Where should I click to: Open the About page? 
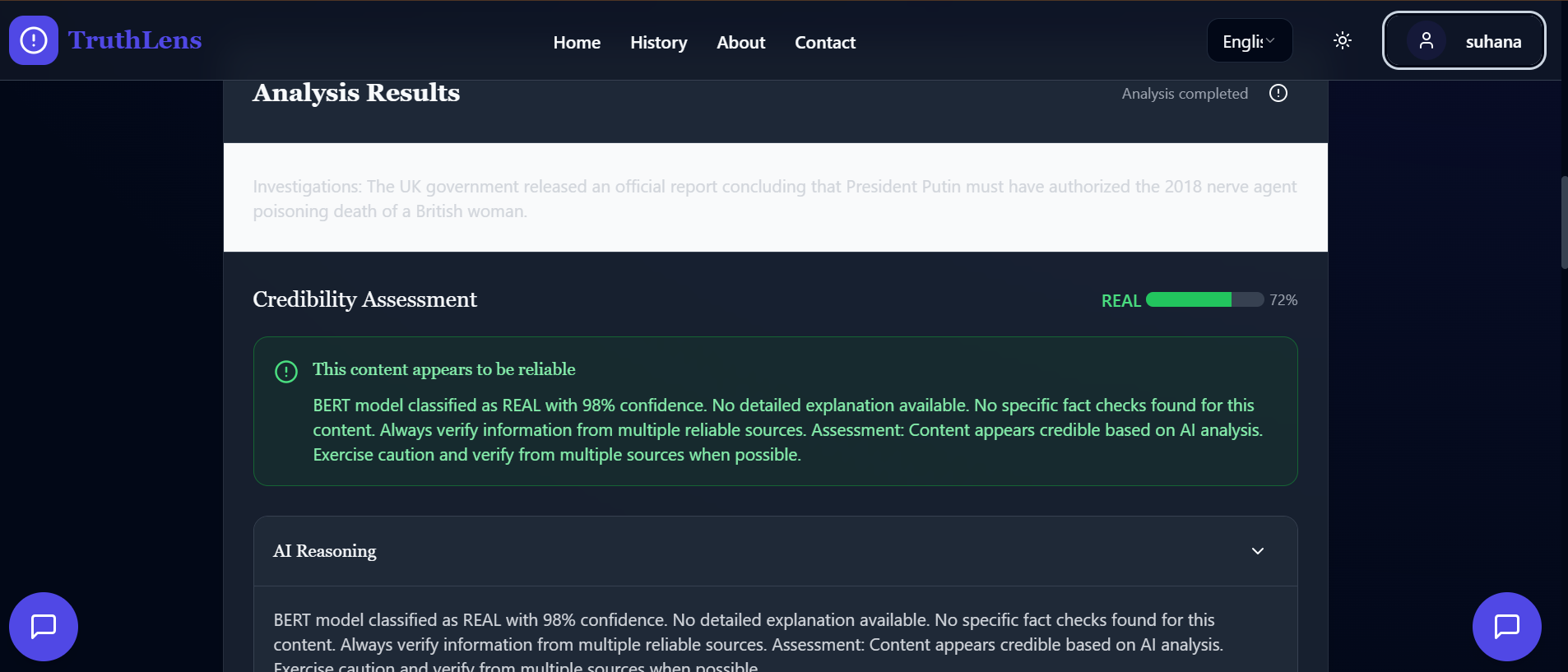tap(740, 43)
